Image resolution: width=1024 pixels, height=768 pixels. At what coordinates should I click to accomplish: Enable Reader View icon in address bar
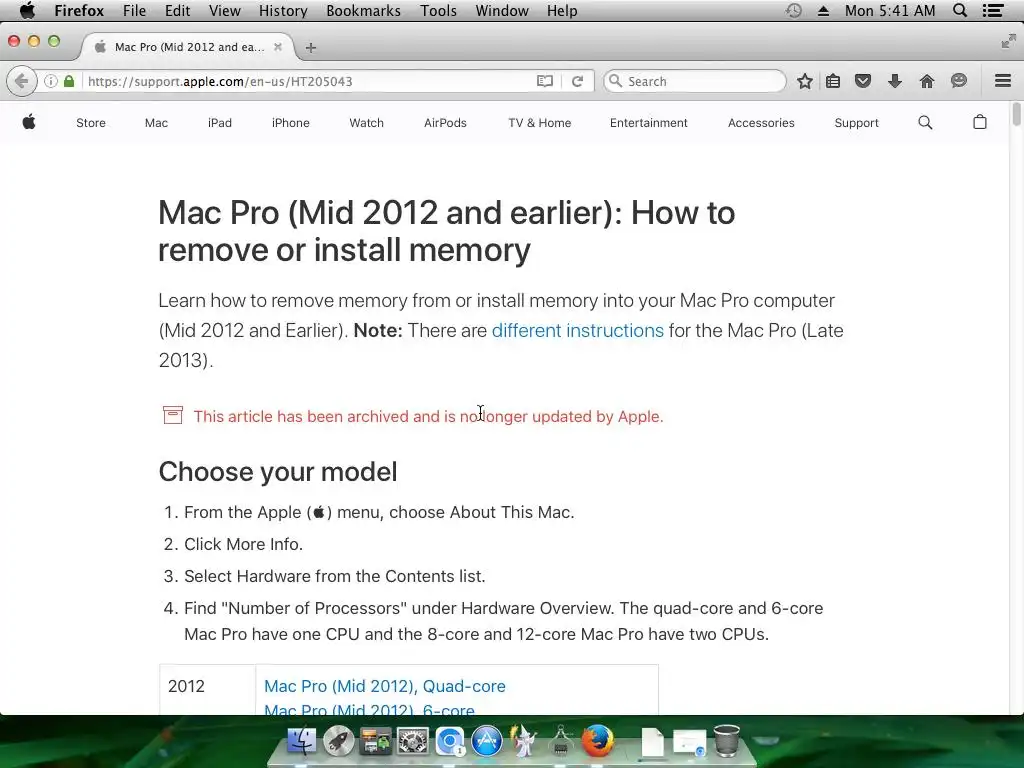pyautogui.click(x=545, y=82)
